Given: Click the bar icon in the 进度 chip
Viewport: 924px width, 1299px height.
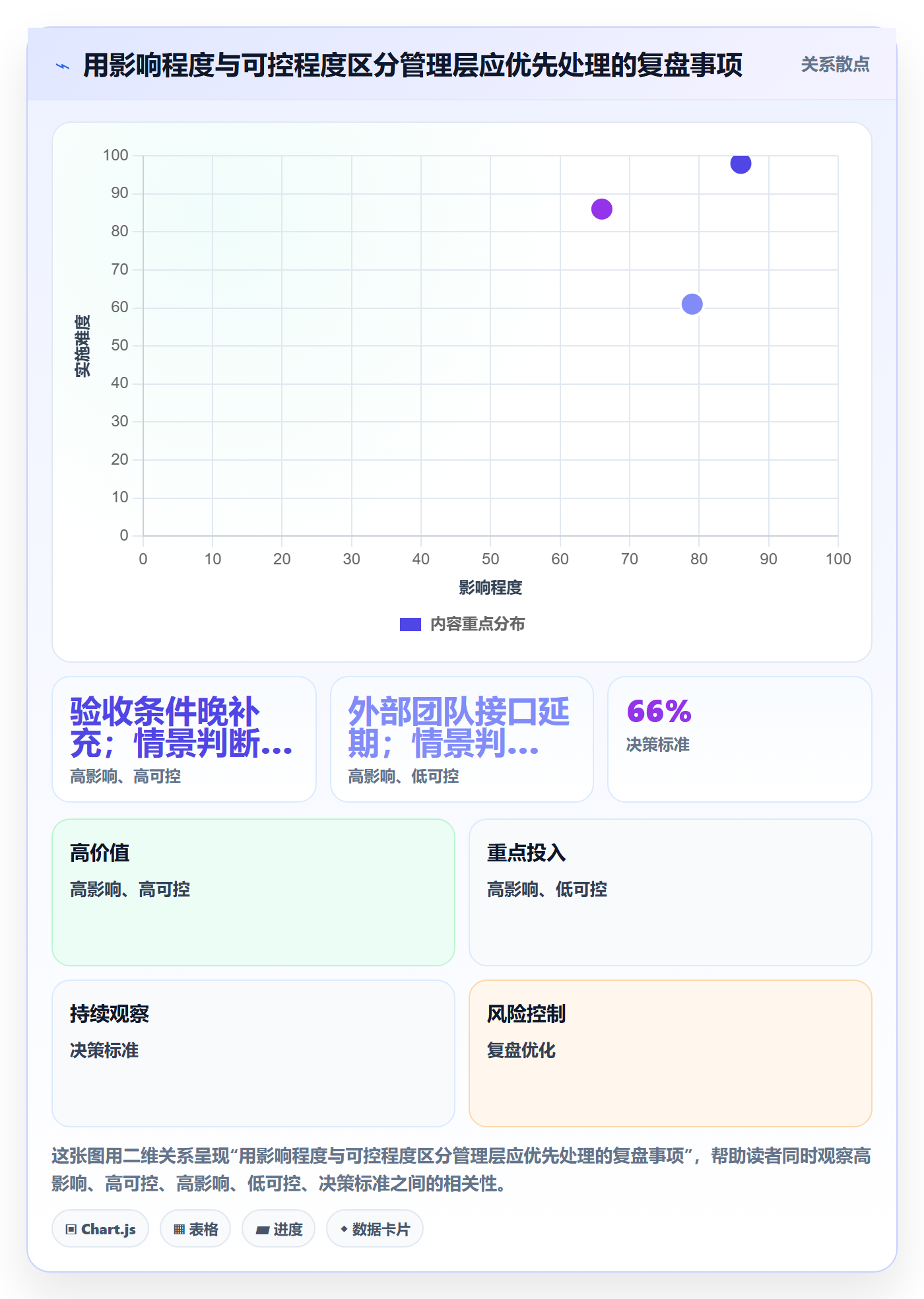Looking at the screenshot, I should coord(262,1230).
